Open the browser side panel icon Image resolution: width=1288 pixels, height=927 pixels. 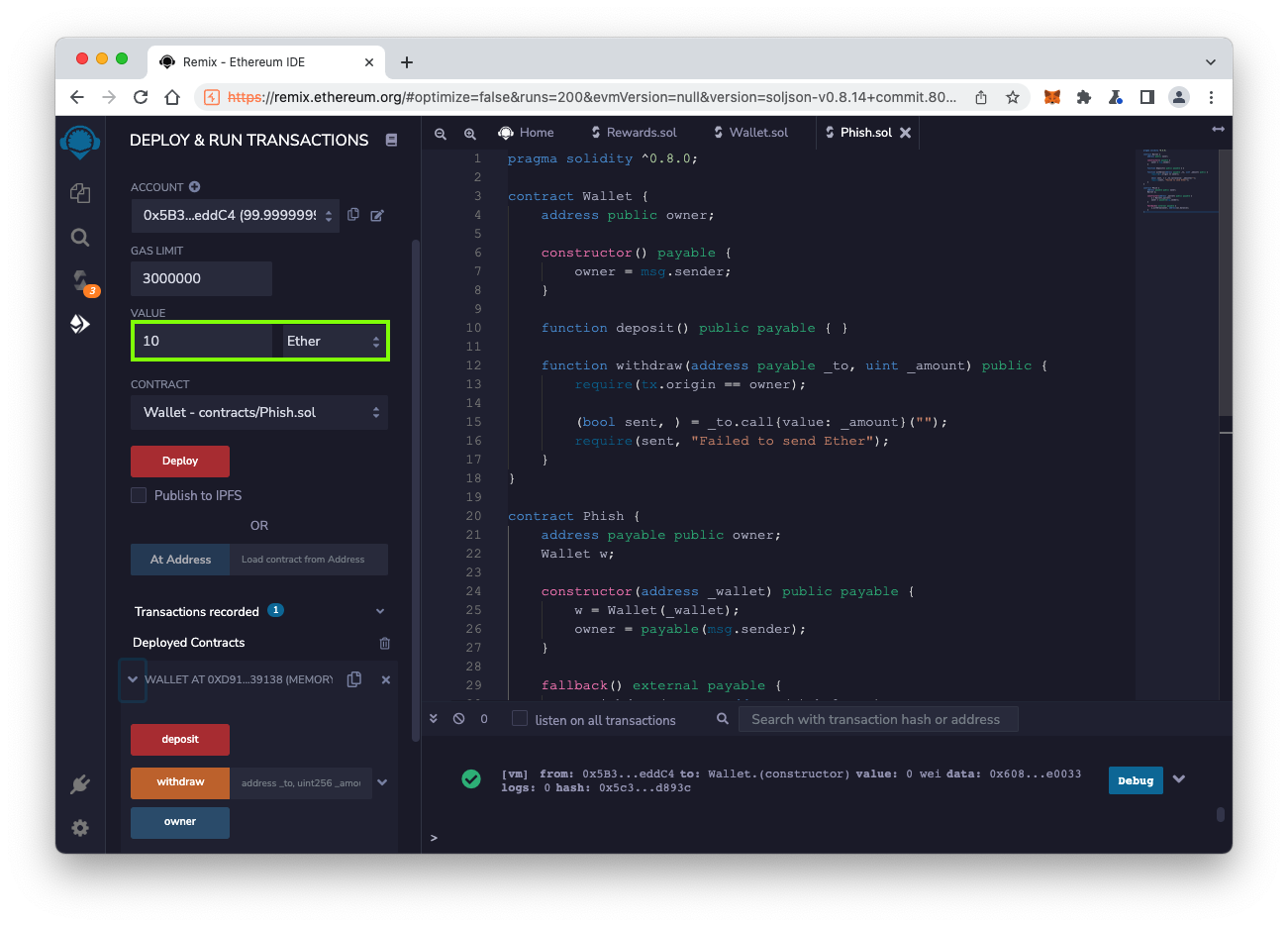[x=1147, y=97]
